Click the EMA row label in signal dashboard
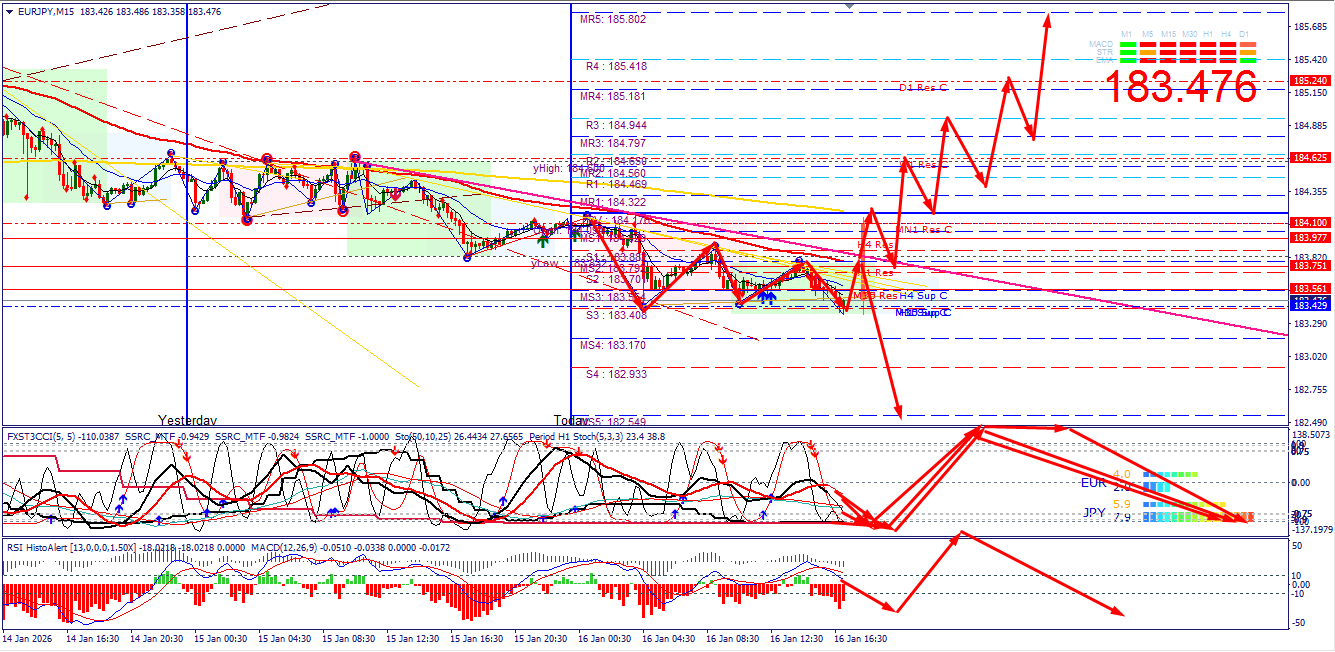The image size is (1335, 652). click(x=1105, y=60)
